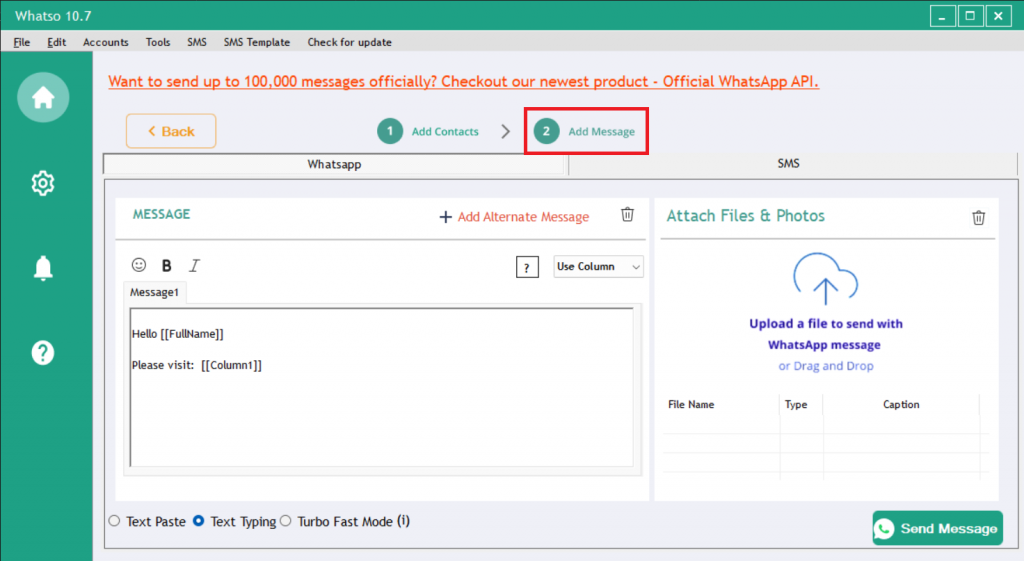Select the Message1 tab
Image resolution: width=1024 pixels, height=561 pixels.
point(154,292)
